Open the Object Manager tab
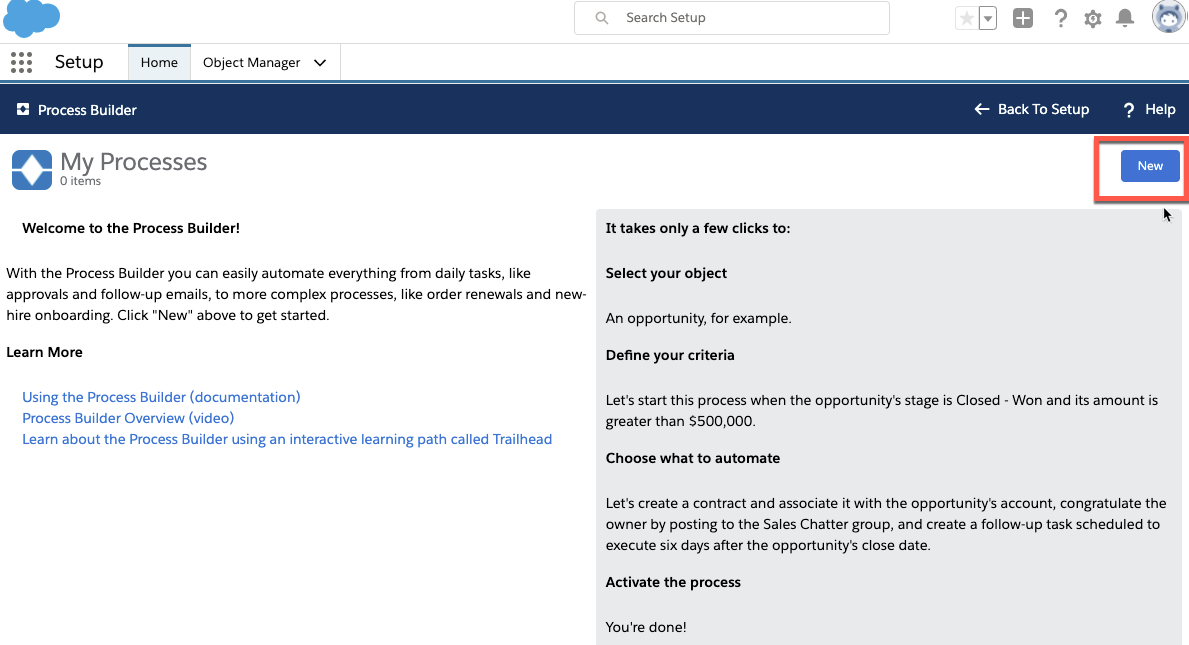 click(252, 63)
